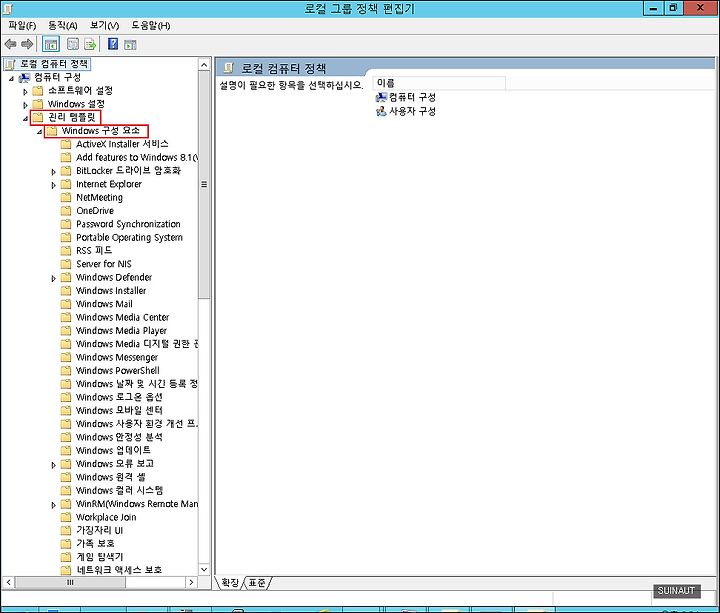Viewport: 720px width, 613px height.
Task: Select Windows 로그온 옵션 folder
Action: point(119,397)
